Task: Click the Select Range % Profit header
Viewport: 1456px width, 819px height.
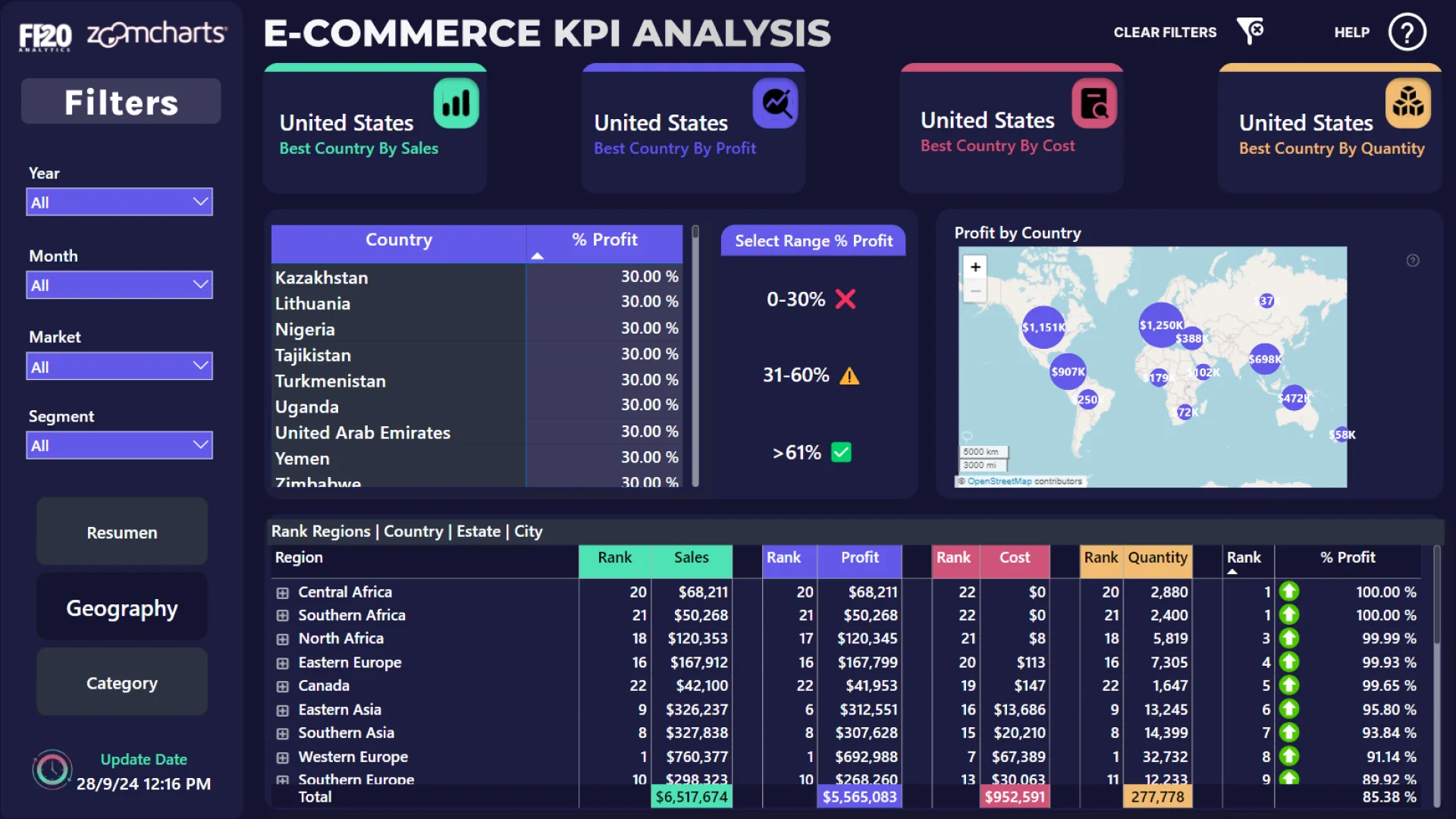Action: pos(813,240)
